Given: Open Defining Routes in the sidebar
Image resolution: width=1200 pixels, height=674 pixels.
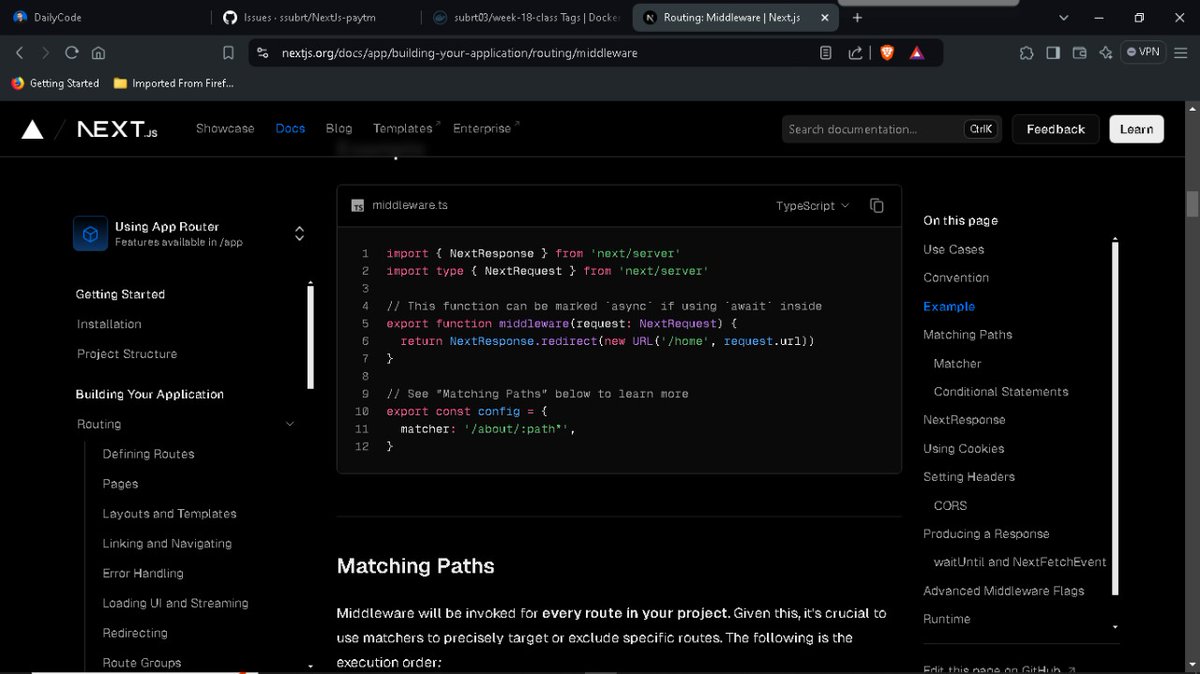Looking at the screenshot, I should pos(148,454).
